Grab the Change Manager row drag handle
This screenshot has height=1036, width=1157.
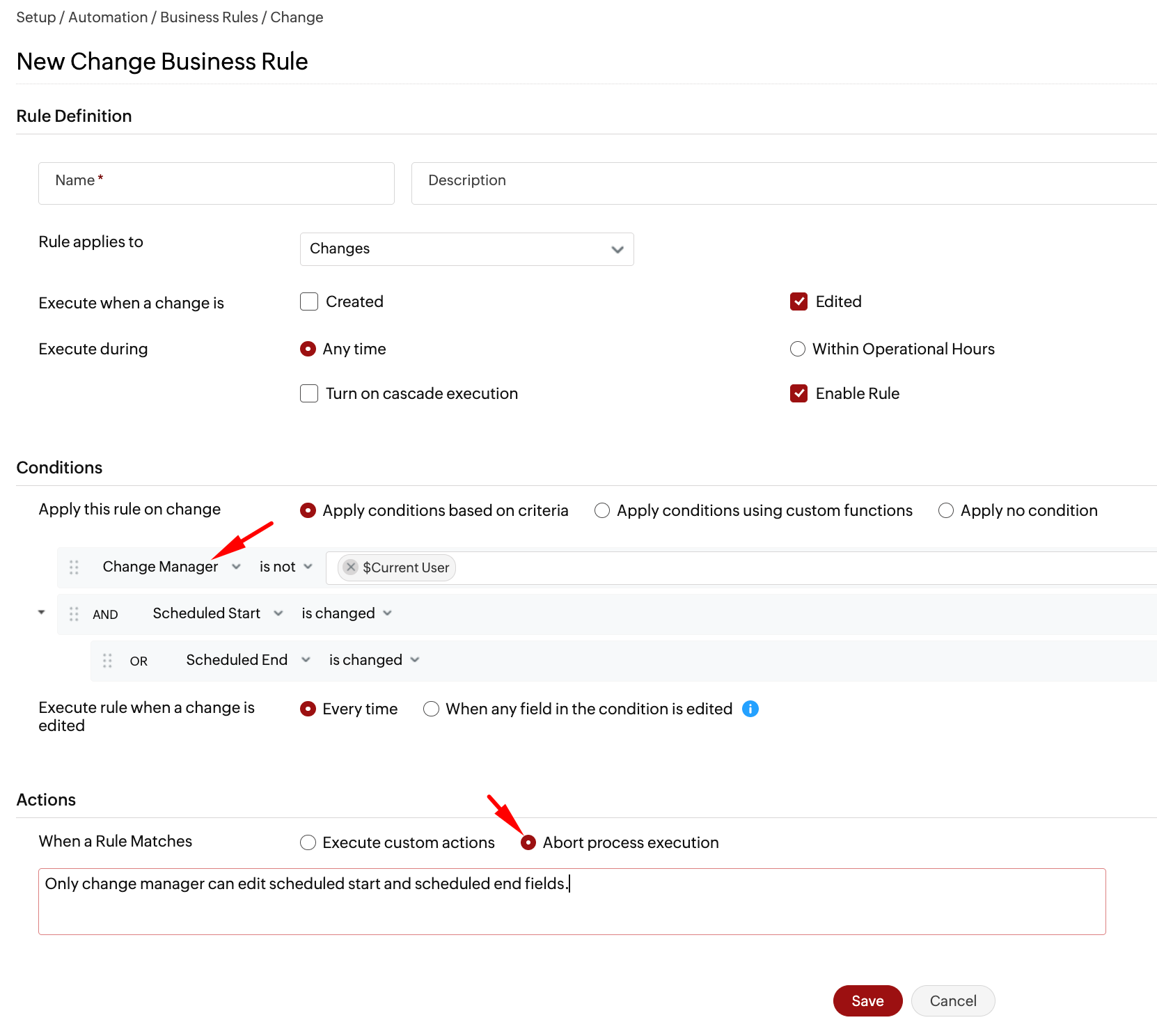tap(74, 567)
